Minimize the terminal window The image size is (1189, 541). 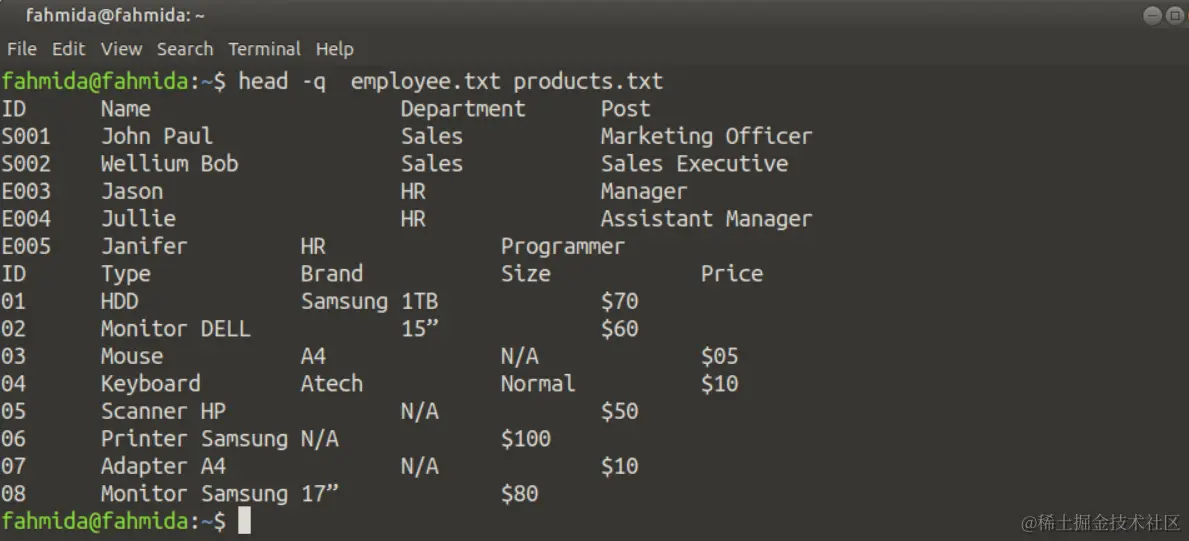(x=1151, y=15)
